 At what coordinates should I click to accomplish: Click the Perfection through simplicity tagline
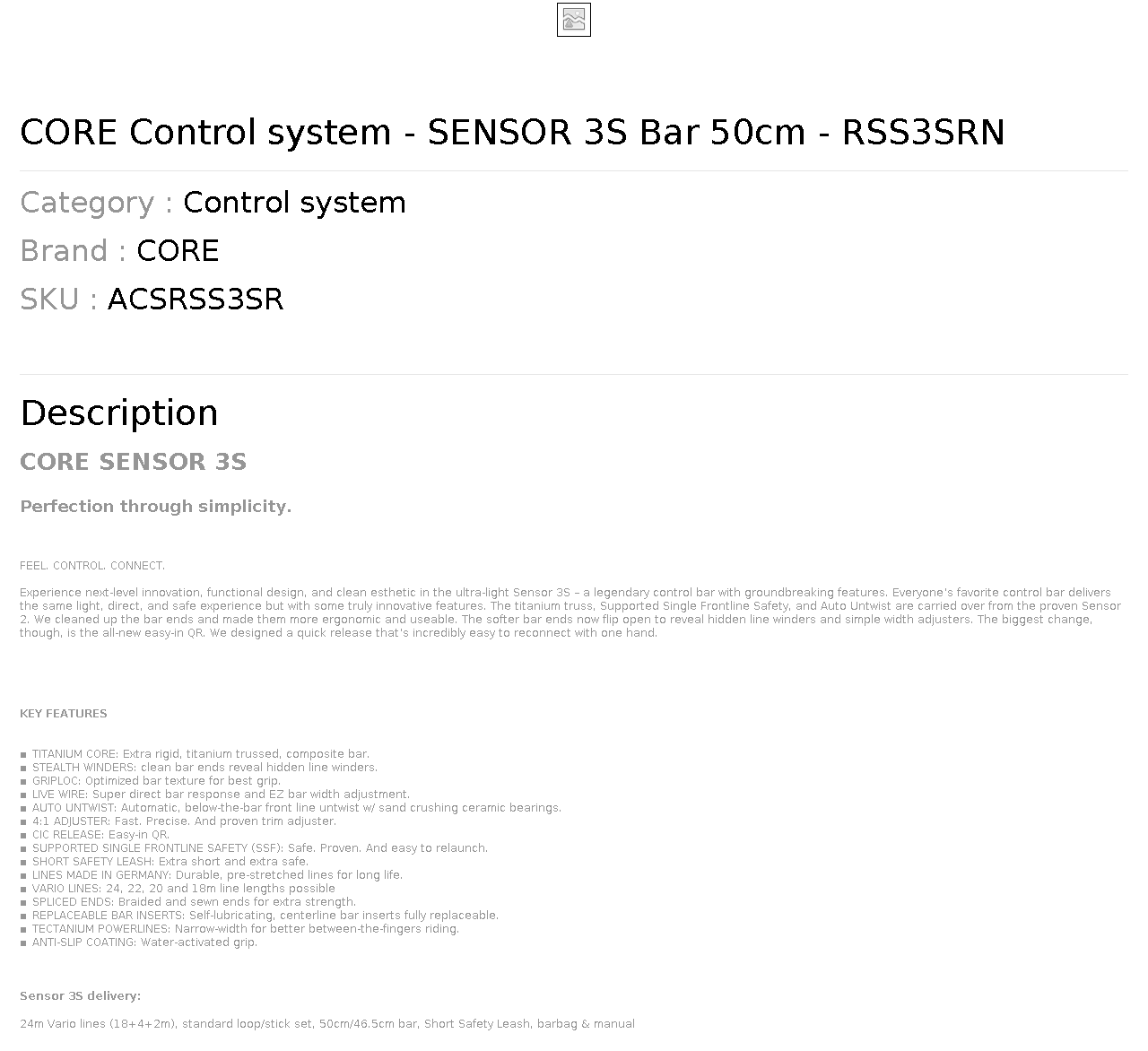tap(156, 507)
